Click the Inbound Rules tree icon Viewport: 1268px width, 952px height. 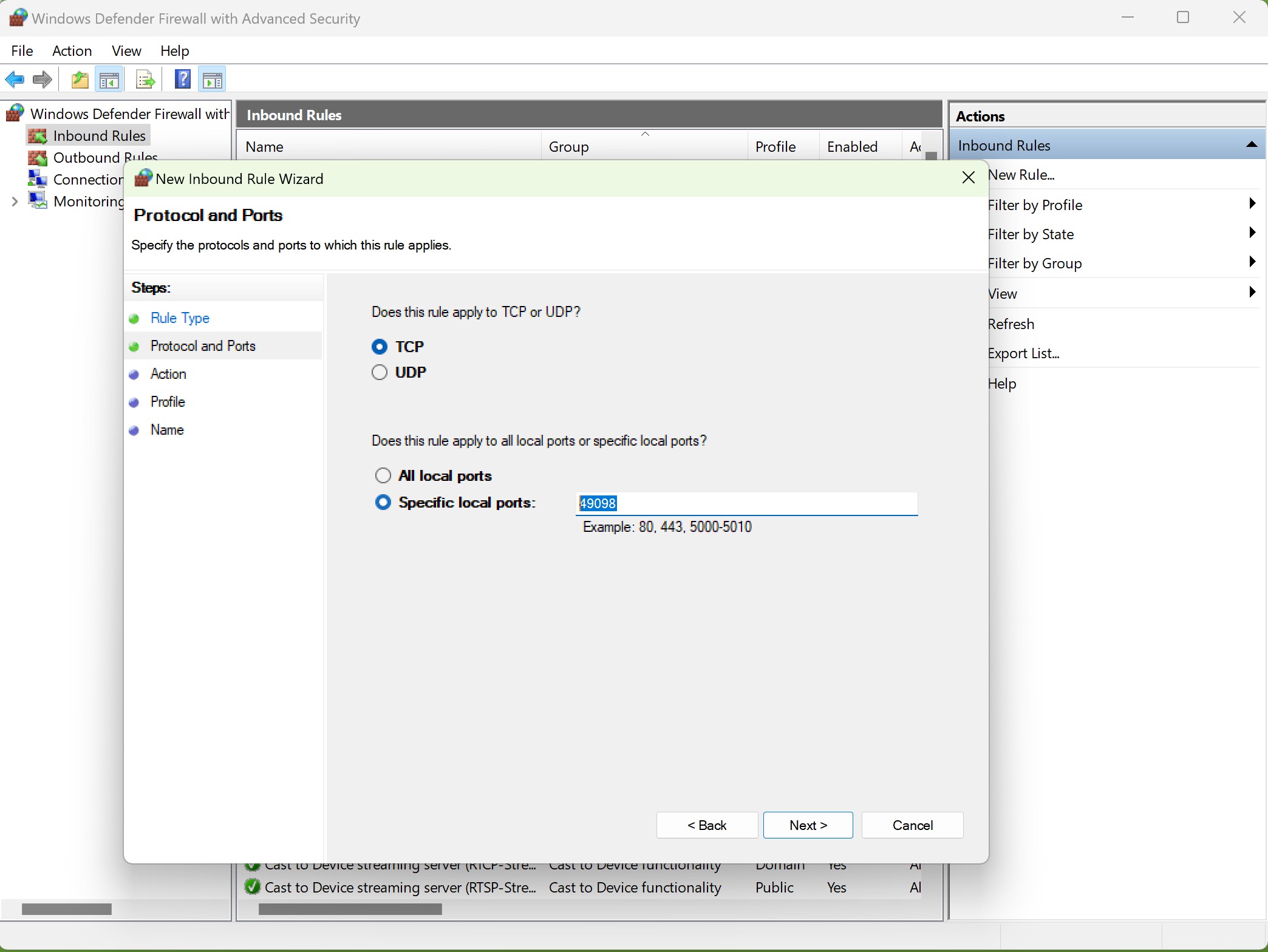click(38, 136)
